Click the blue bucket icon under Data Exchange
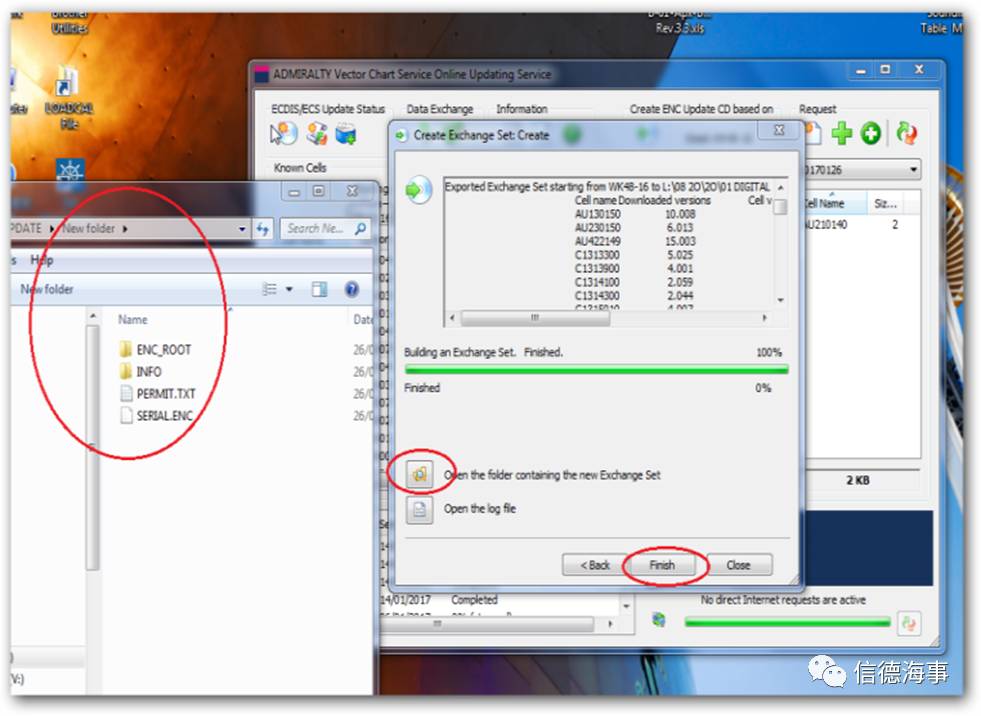 (346, 133)
